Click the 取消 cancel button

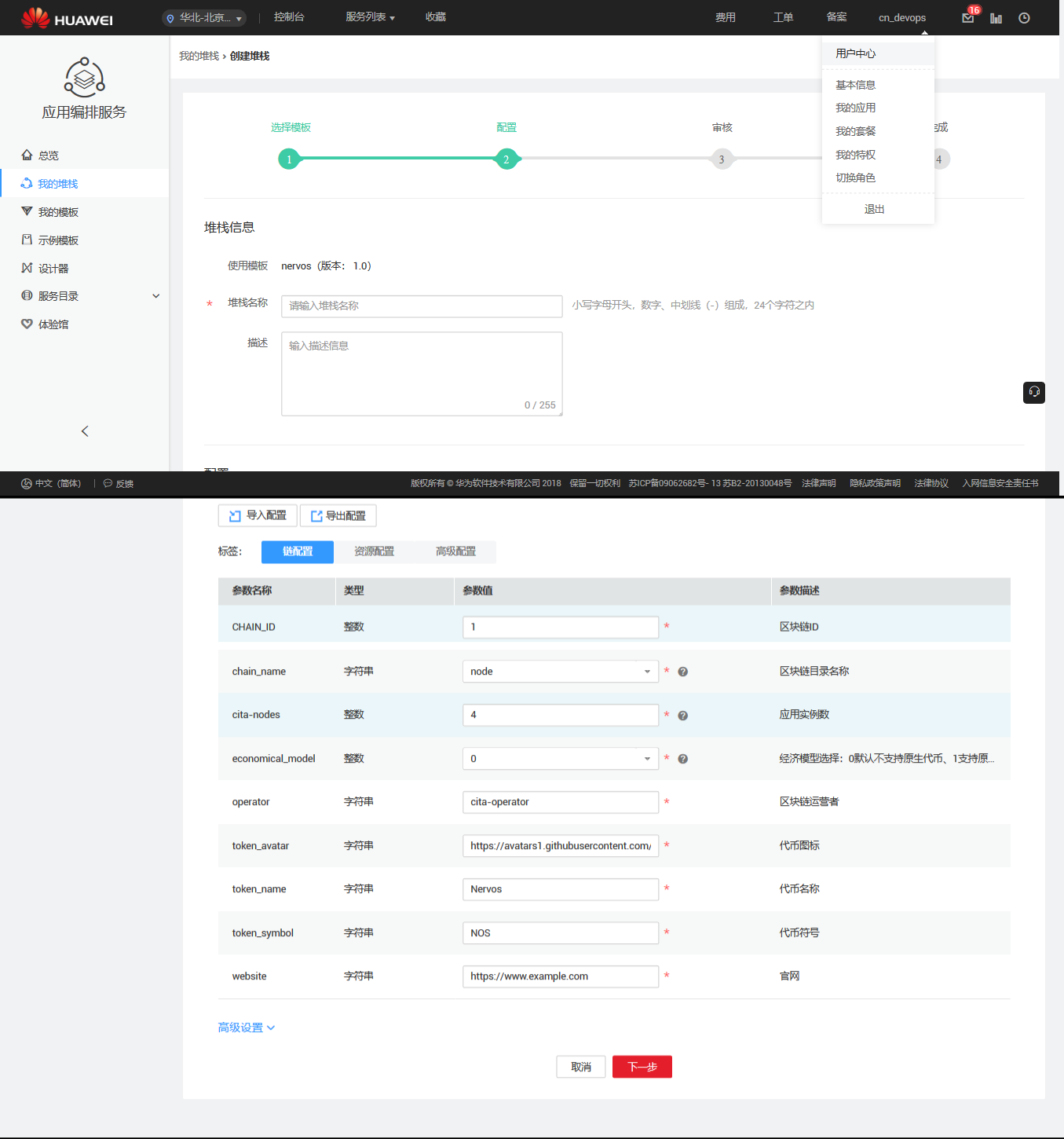pos(581,1067)
